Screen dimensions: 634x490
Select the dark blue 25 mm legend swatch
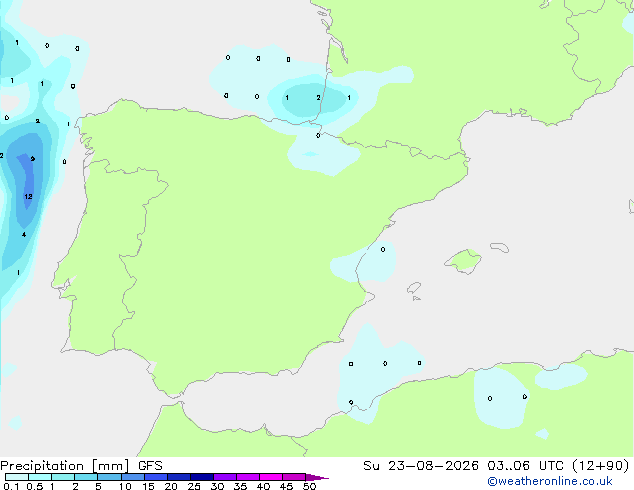[202, 477]
